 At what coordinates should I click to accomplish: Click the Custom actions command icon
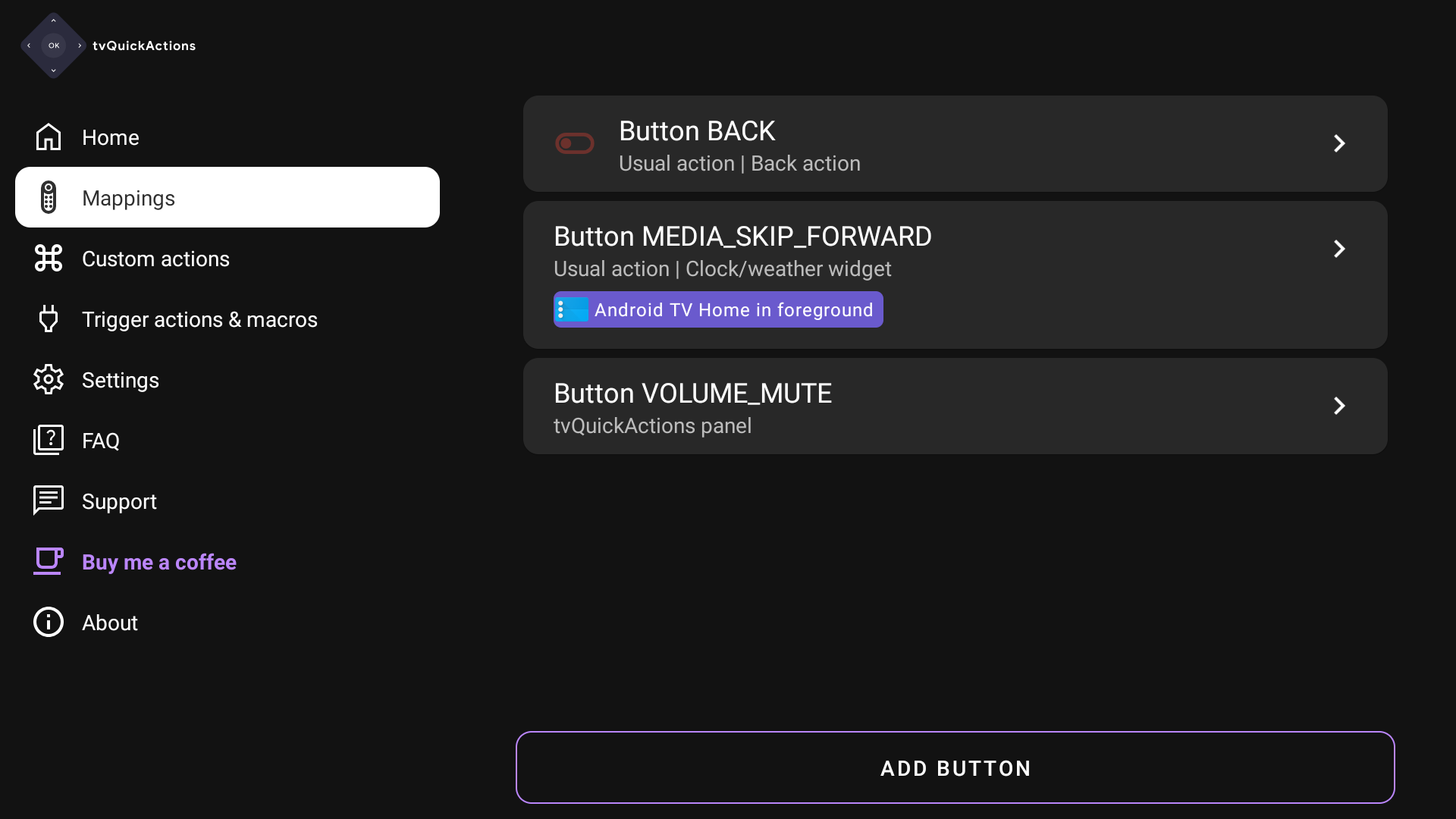(x=49, y=259)
